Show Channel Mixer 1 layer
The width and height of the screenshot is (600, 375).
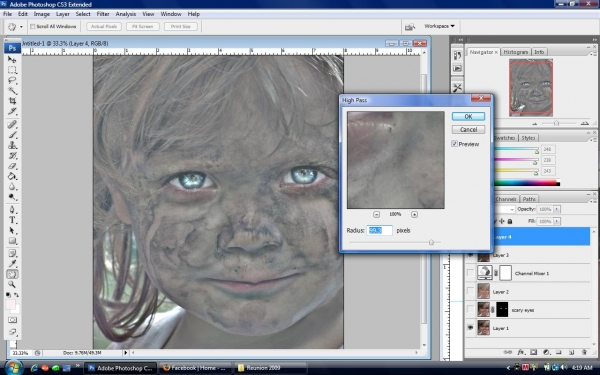470,273
